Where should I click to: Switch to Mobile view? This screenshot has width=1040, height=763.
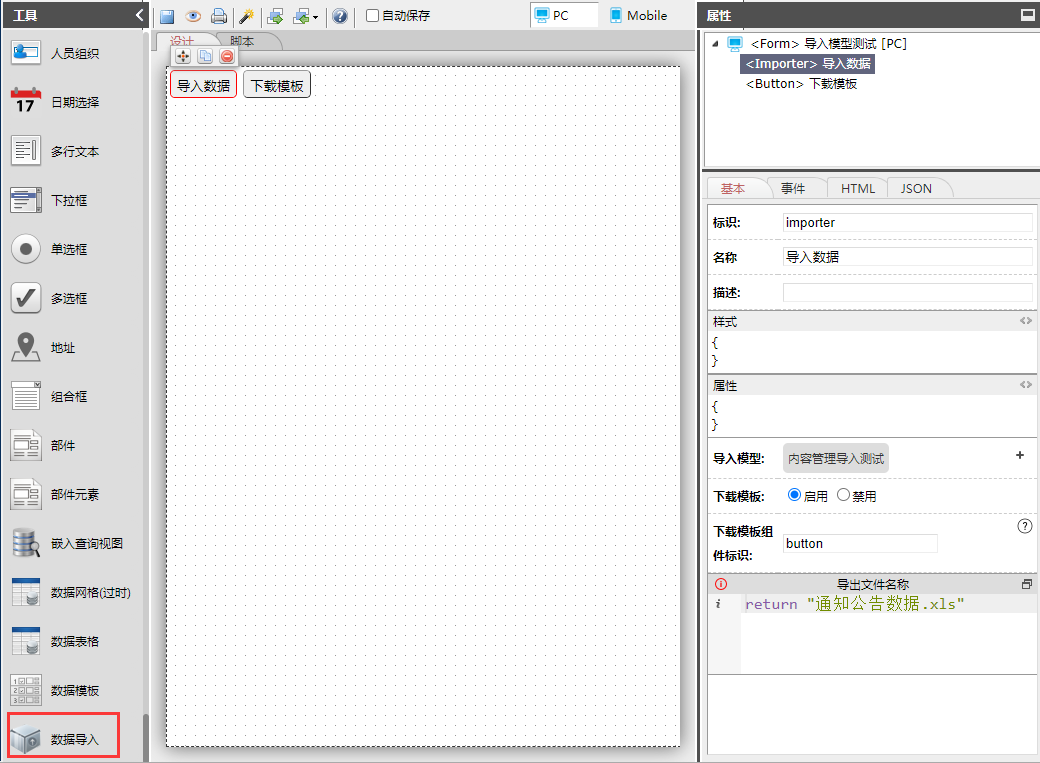coord(638,15)
